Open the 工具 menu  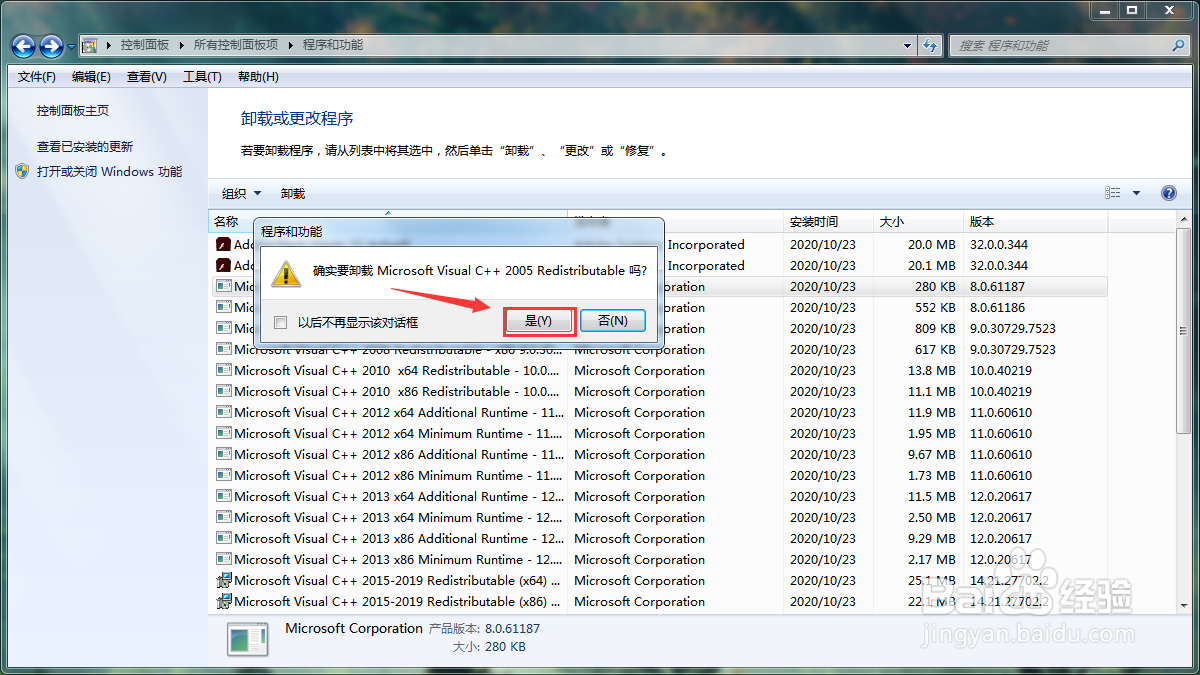click(x=201, y=76)
